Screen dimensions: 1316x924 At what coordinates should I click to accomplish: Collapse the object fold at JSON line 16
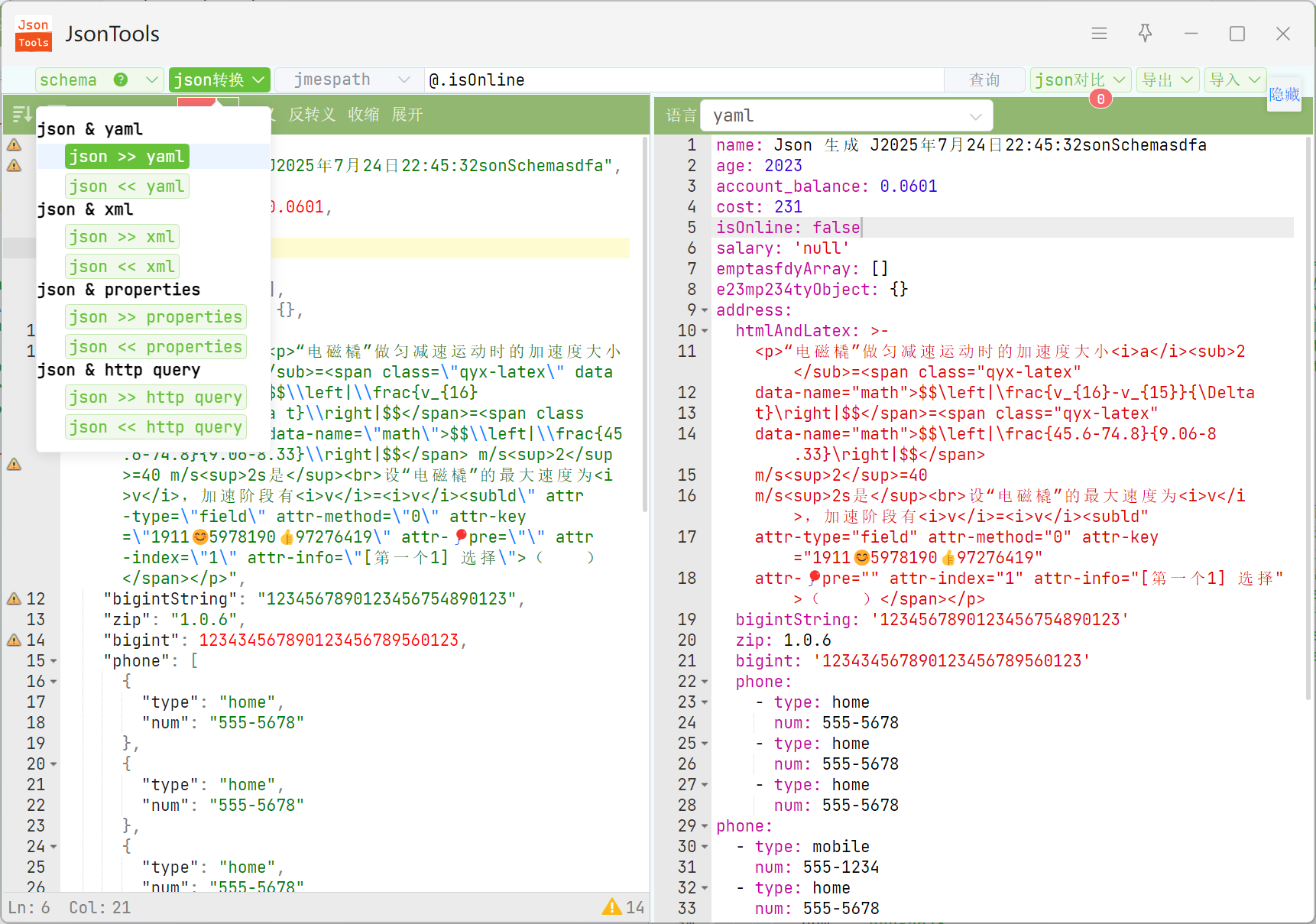pos(53,682)
